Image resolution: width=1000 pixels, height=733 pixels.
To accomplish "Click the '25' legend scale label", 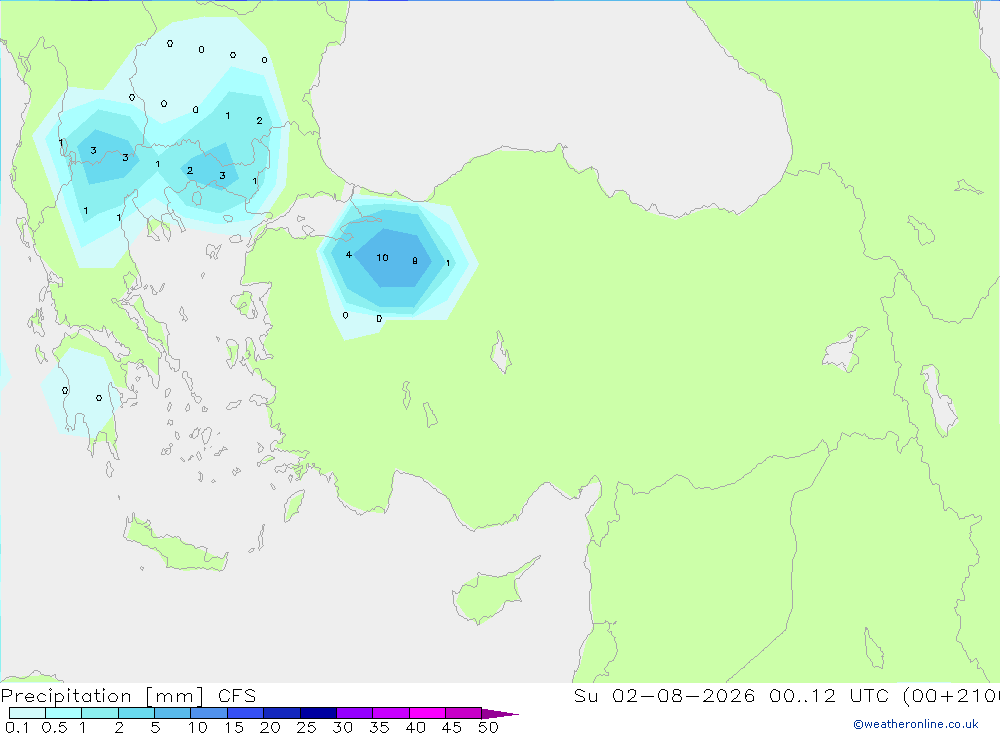I will pyautogui.click(x=307, y=727).
